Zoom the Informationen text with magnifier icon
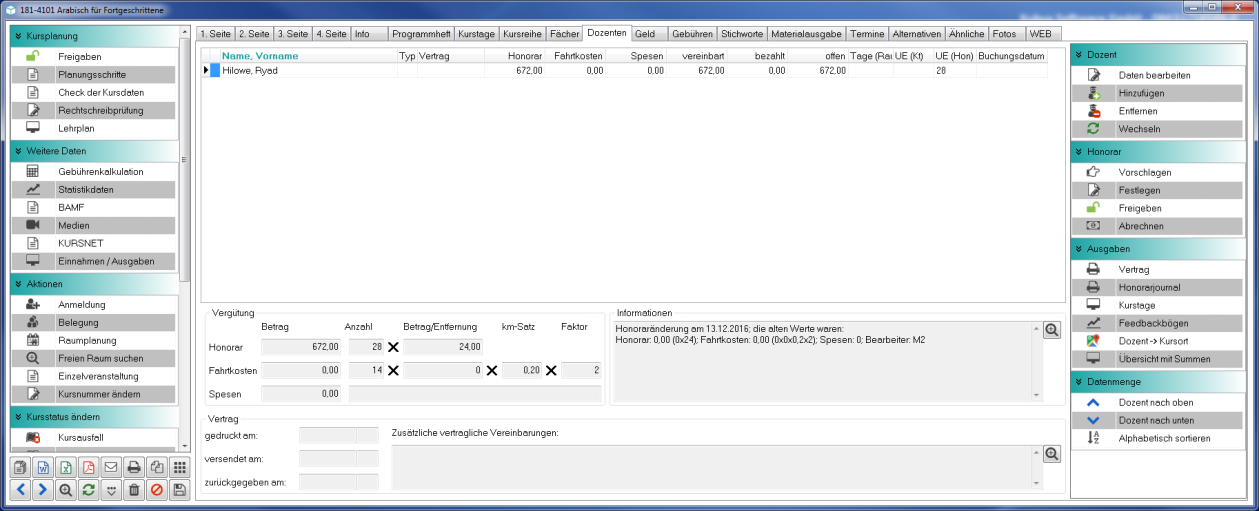This screenshot has height=511, width=1259. click(x=1051, y=330)
